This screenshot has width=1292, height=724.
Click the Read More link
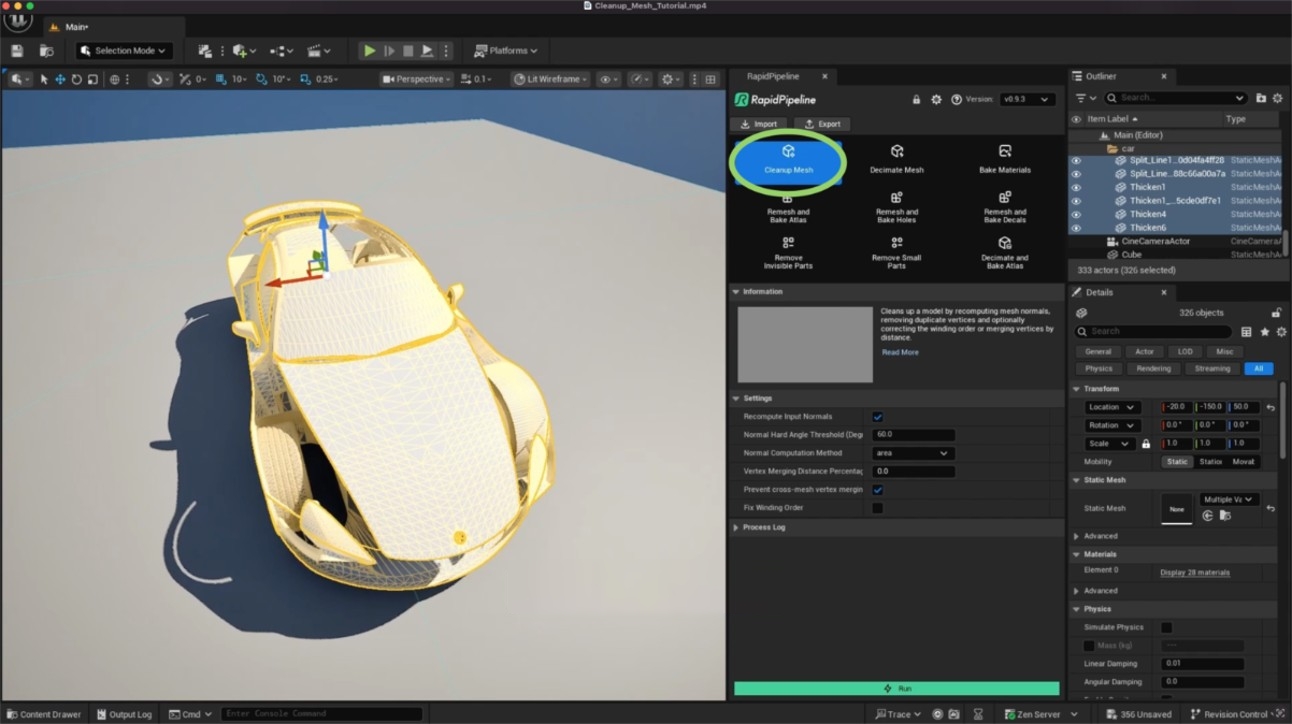[899, 351]
